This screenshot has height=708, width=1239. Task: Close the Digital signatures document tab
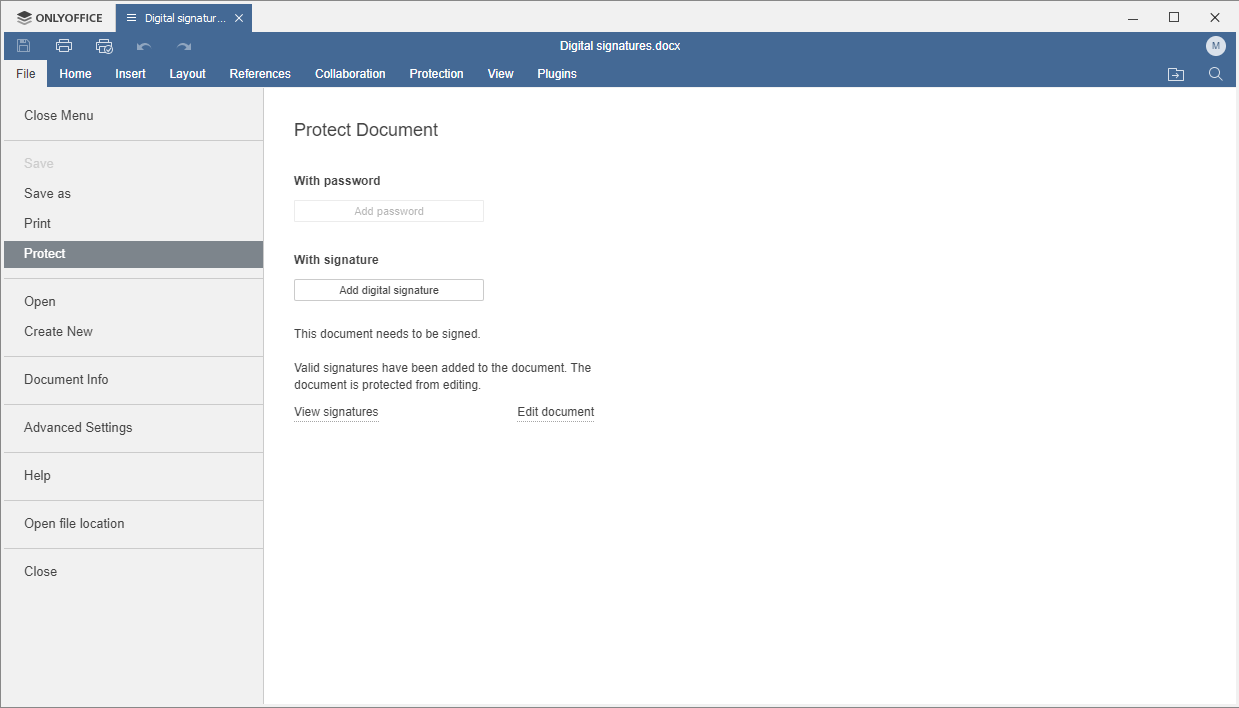pos(239,18)
